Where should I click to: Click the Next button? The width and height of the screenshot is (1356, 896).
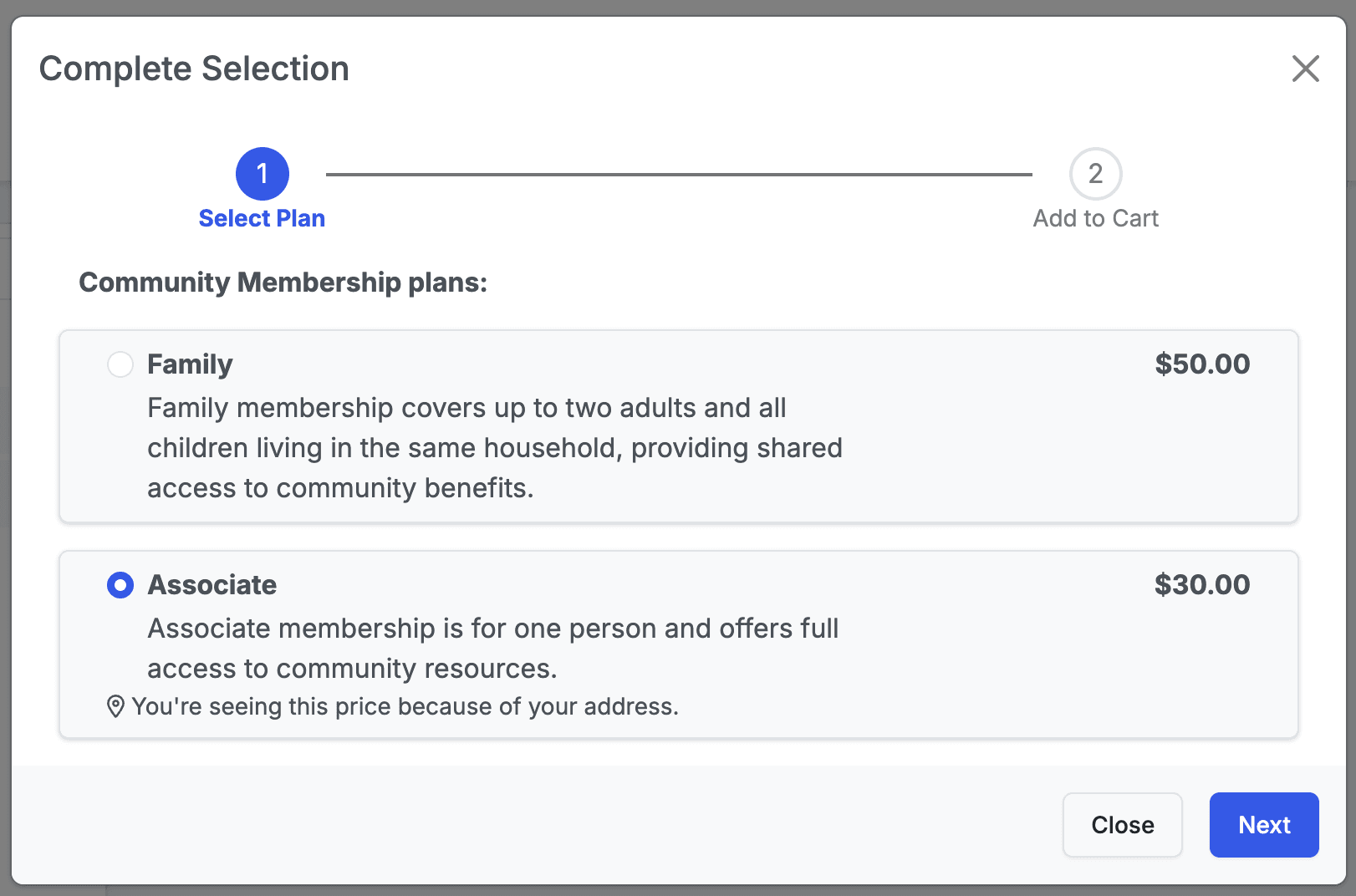point(1263,825)
